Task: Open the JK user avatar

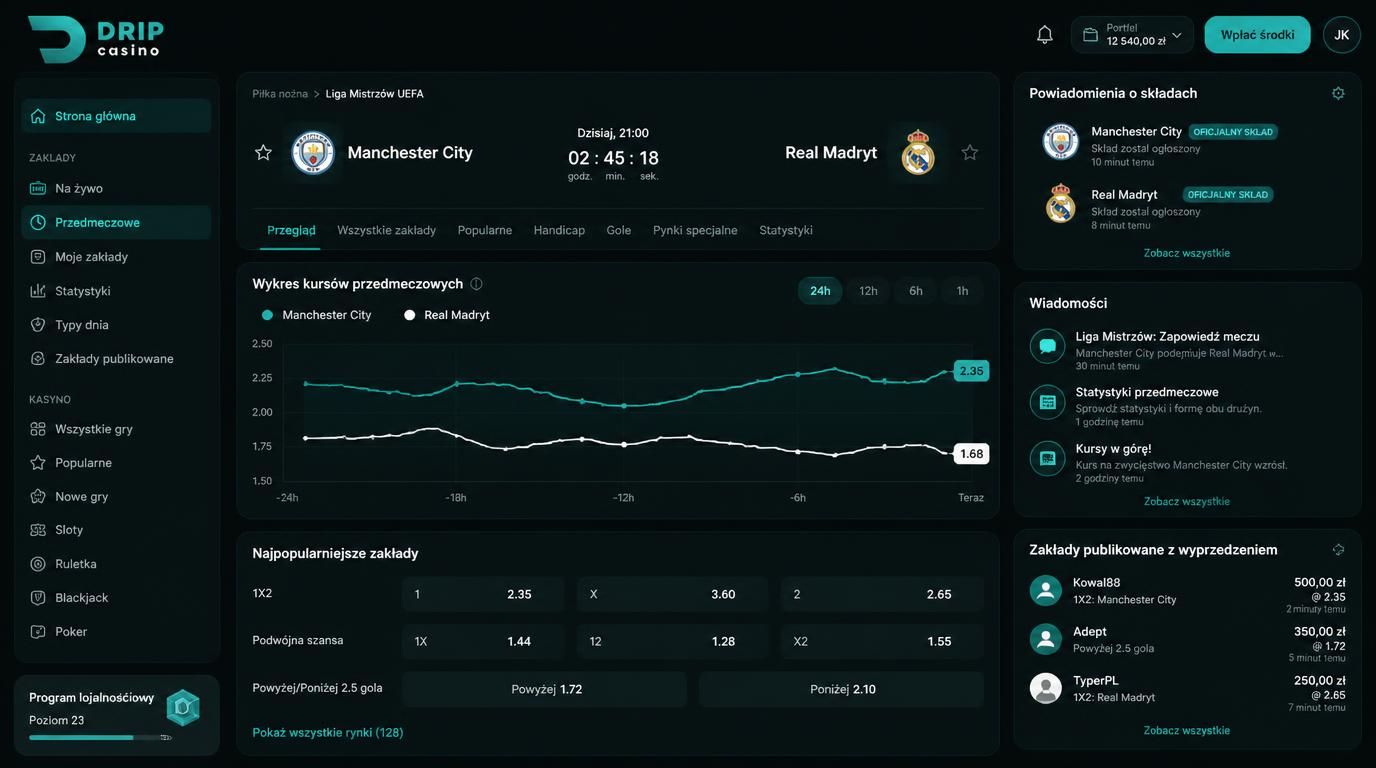Action: [1341, 35]
